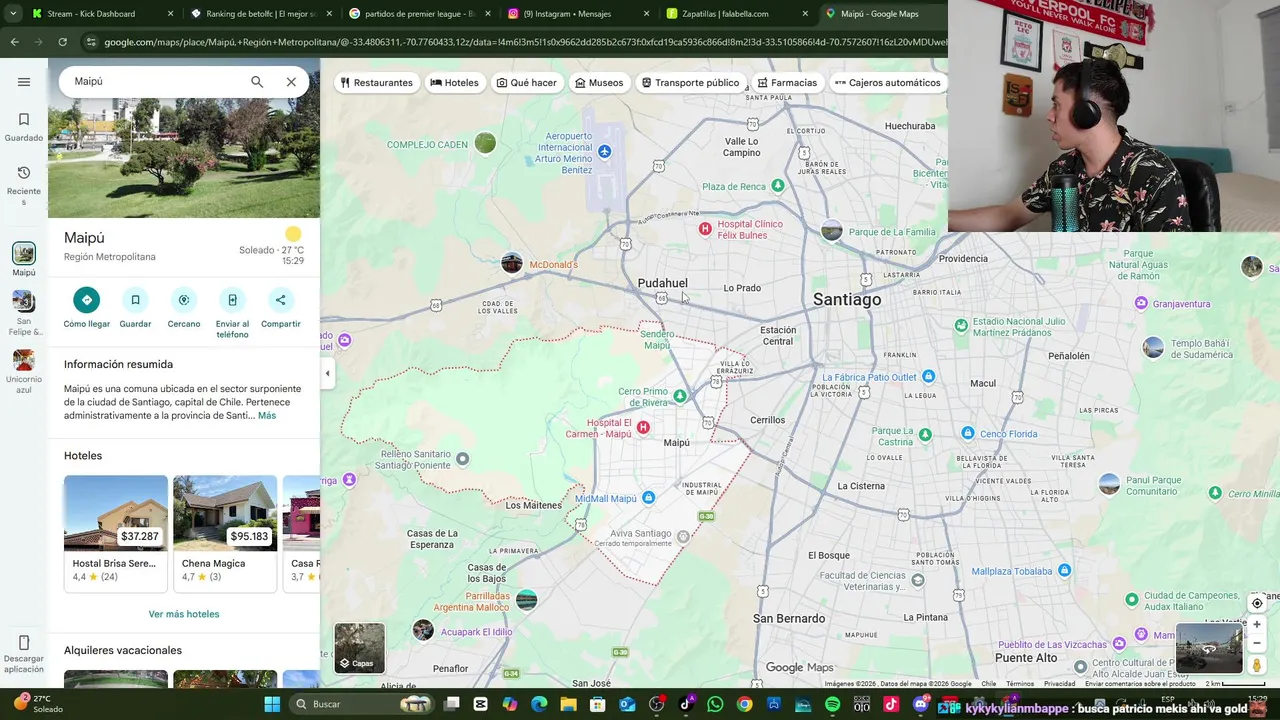The image size is (1280, 720).
Task: Select the Transporte público chip
Action: pyautogui.click(x=691, y=83)
